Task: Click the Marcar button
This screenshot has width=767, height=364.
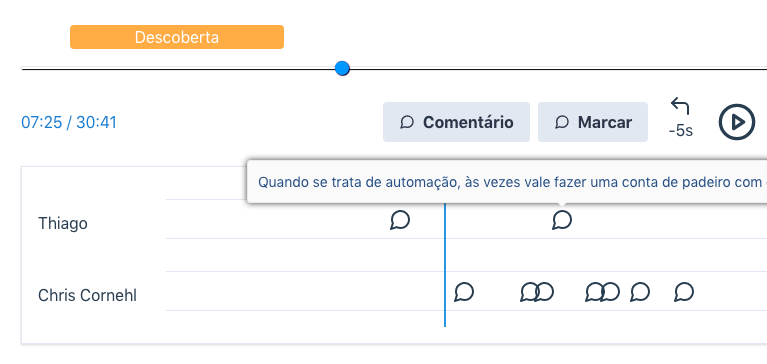Action: pos(593,122)
